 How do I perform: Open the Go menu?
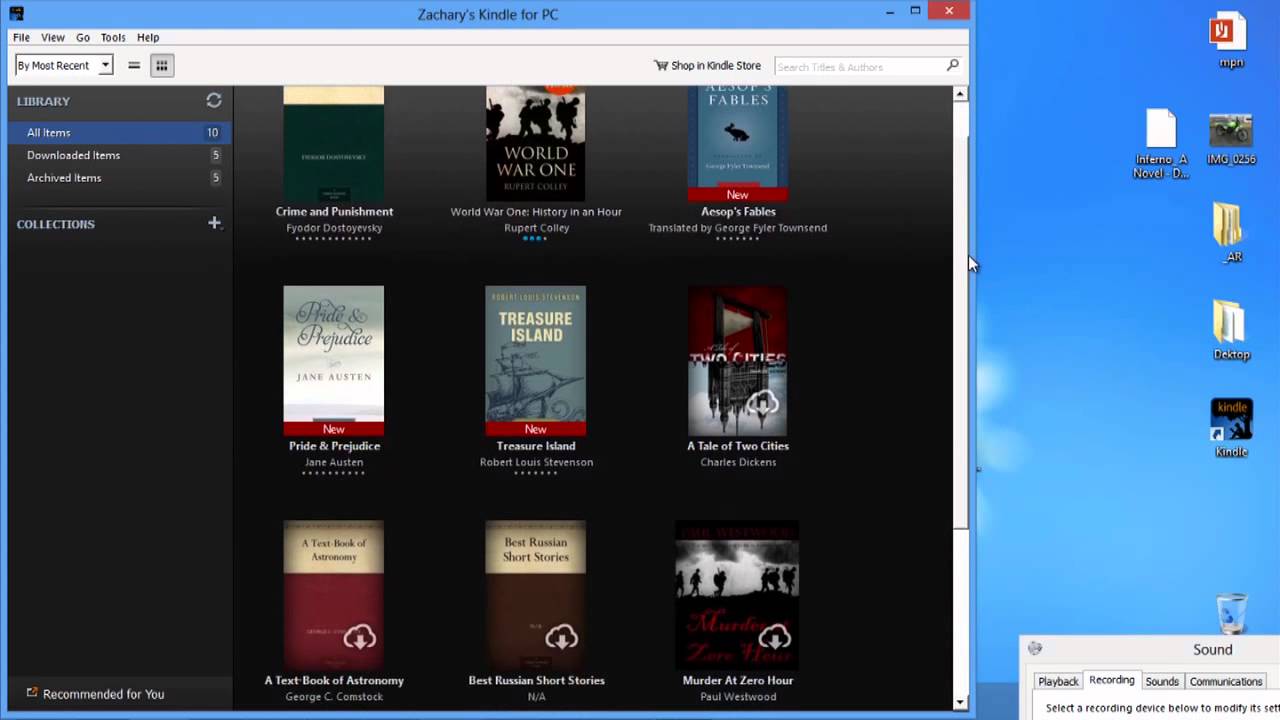(83, 37)
